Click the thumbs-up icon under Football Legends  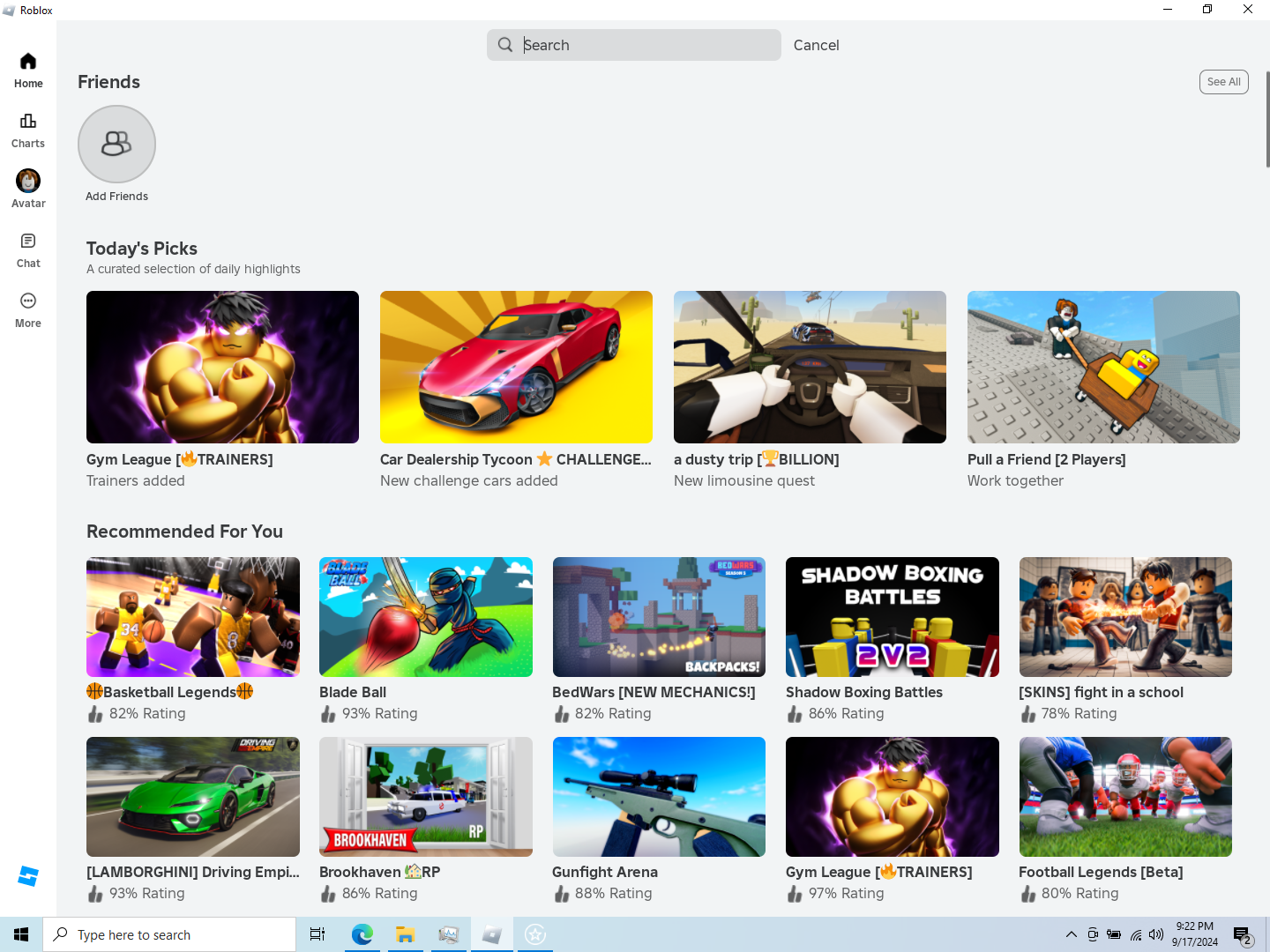coord(1027,894)
